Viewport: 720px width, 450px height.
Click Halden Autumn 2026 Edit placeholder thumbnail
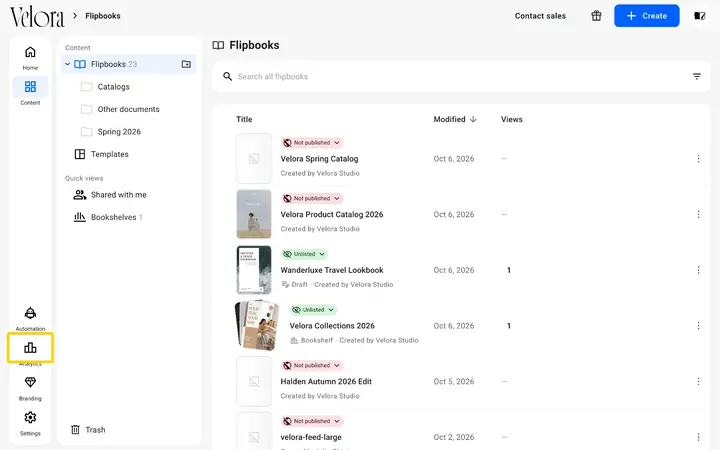[254, 382]
